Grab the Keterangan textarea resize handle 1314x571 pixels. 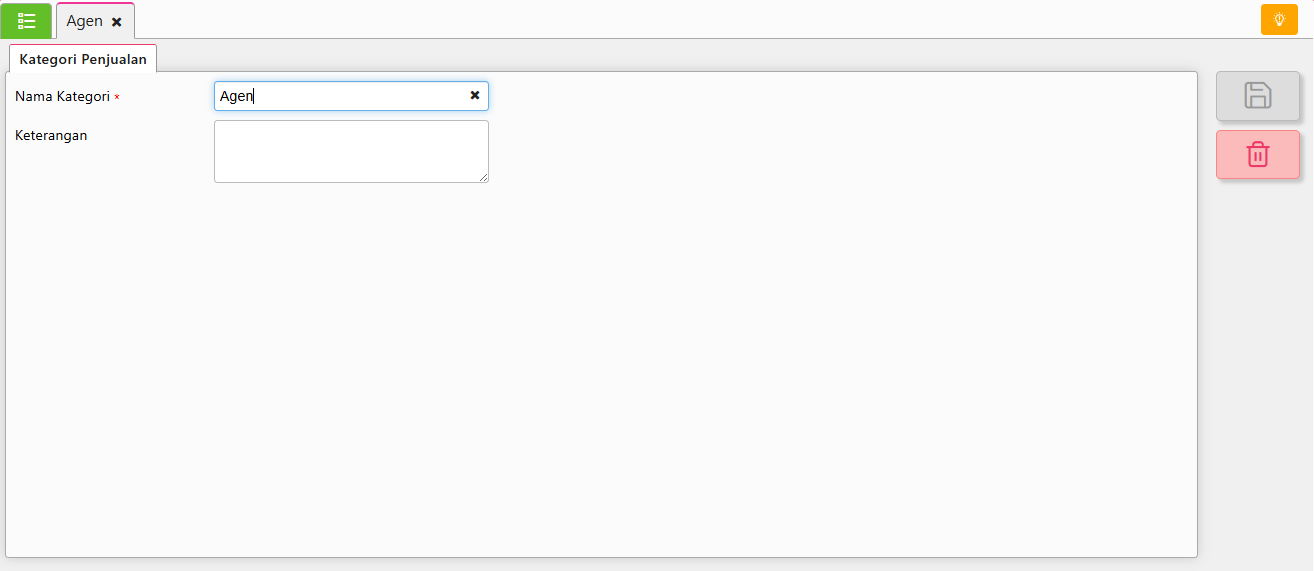coord(484,178)
